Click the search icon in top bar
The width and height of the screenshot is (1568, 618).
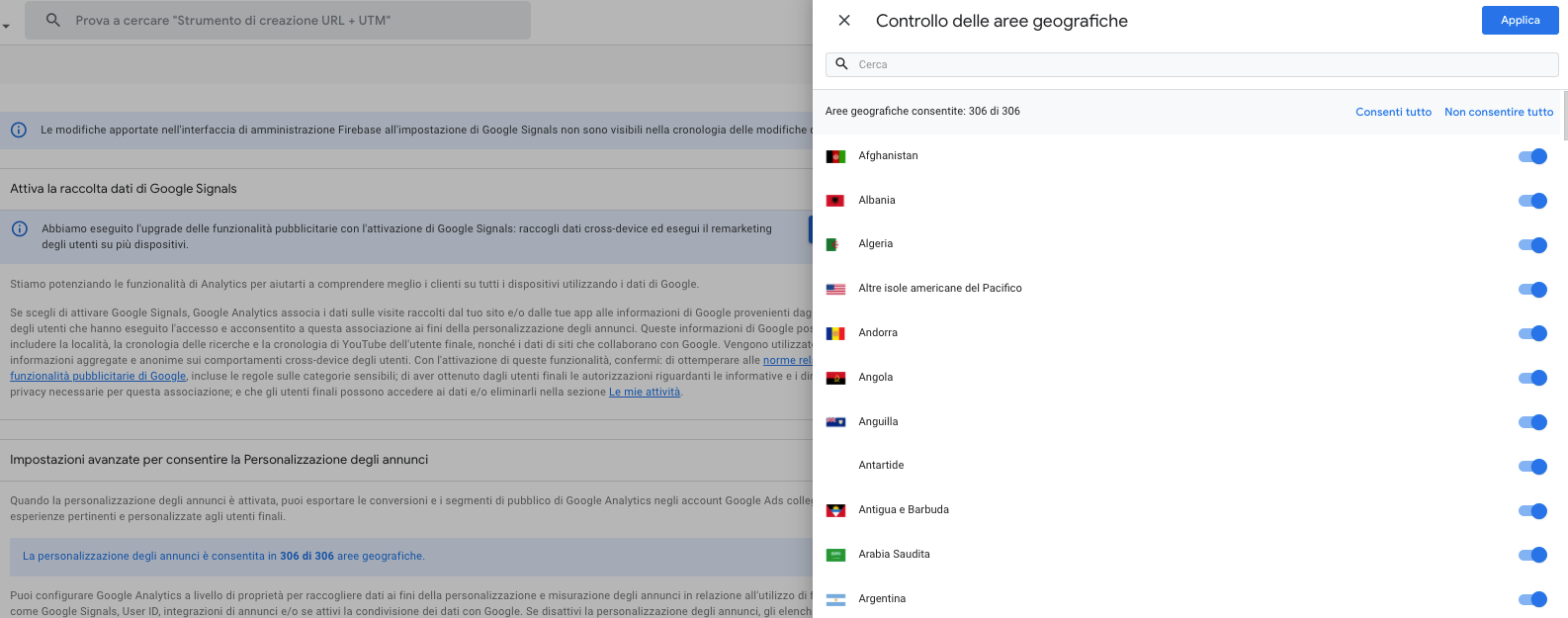[x=53, y=20]
